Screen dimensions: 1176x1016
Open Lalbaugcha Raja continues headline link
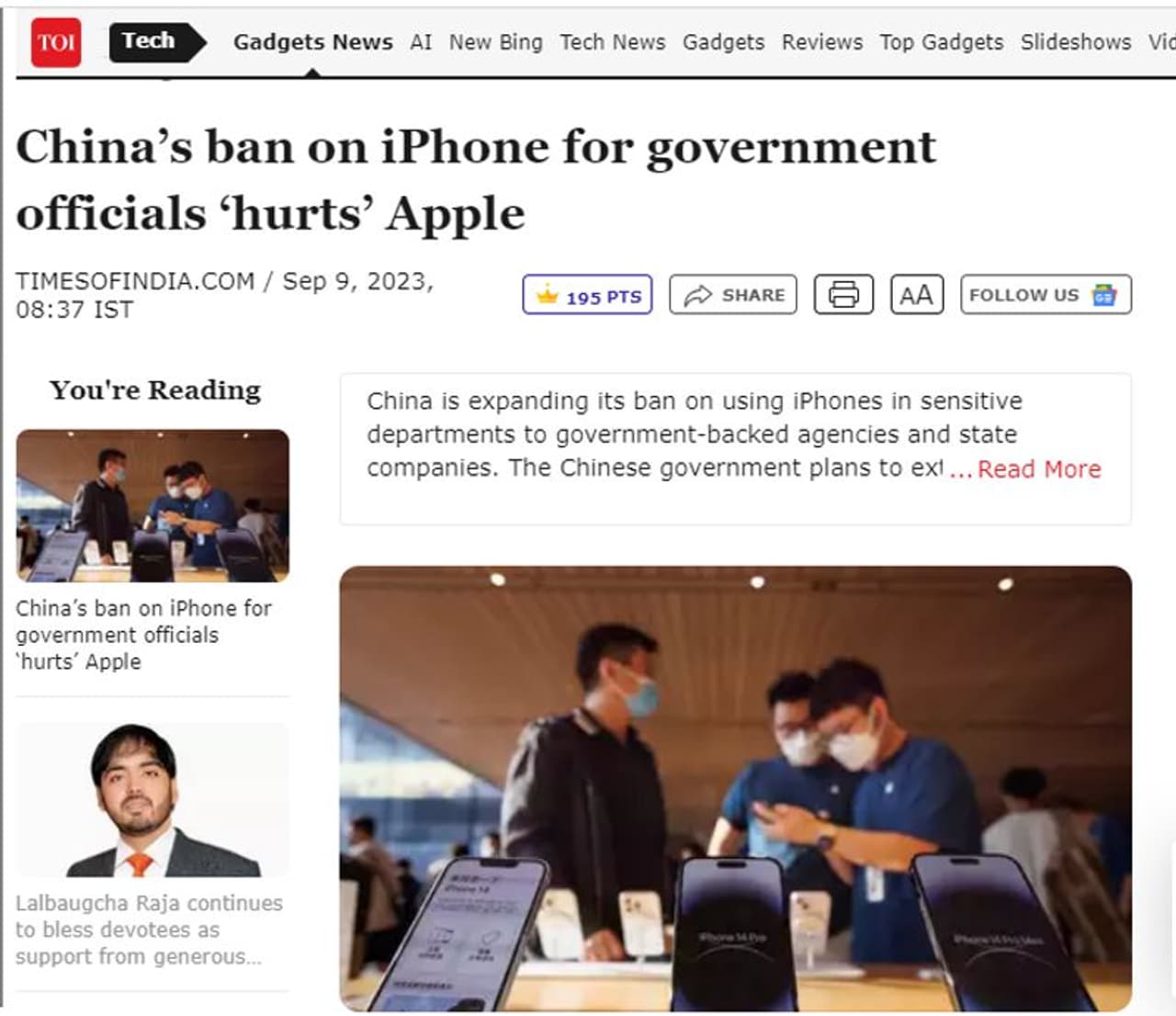149,930
